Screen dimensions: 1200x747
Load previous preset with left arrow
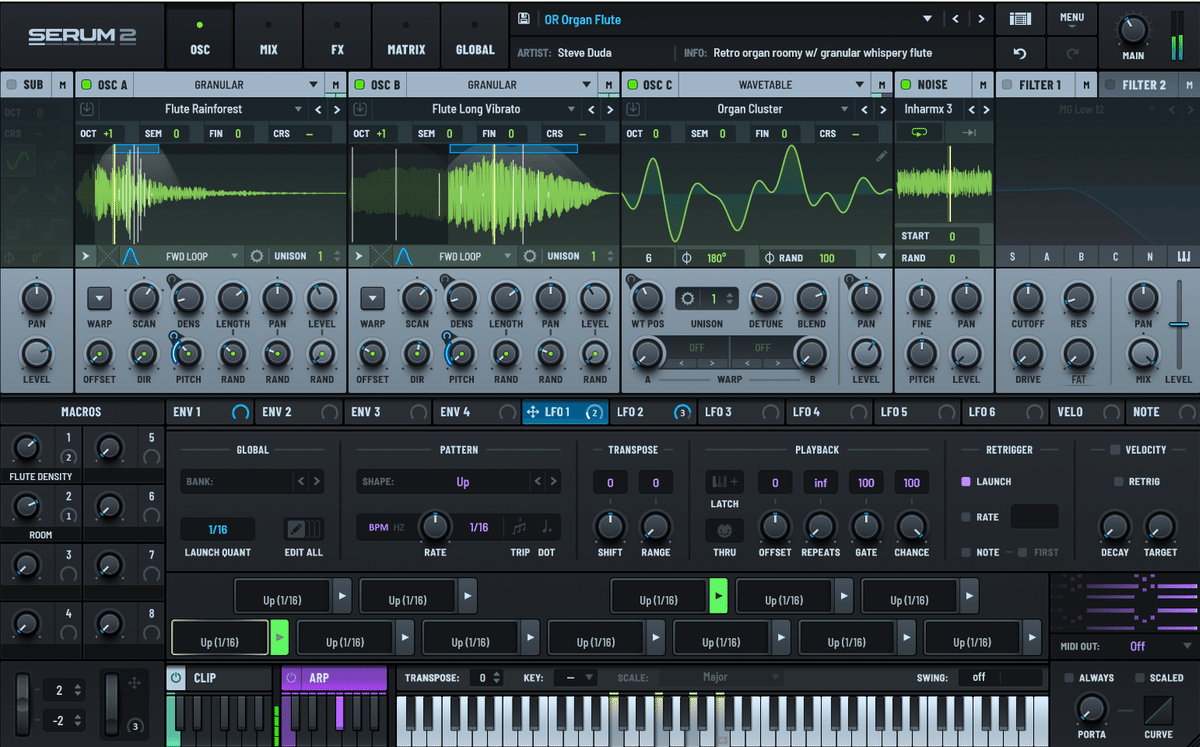[x=956, y=19]
